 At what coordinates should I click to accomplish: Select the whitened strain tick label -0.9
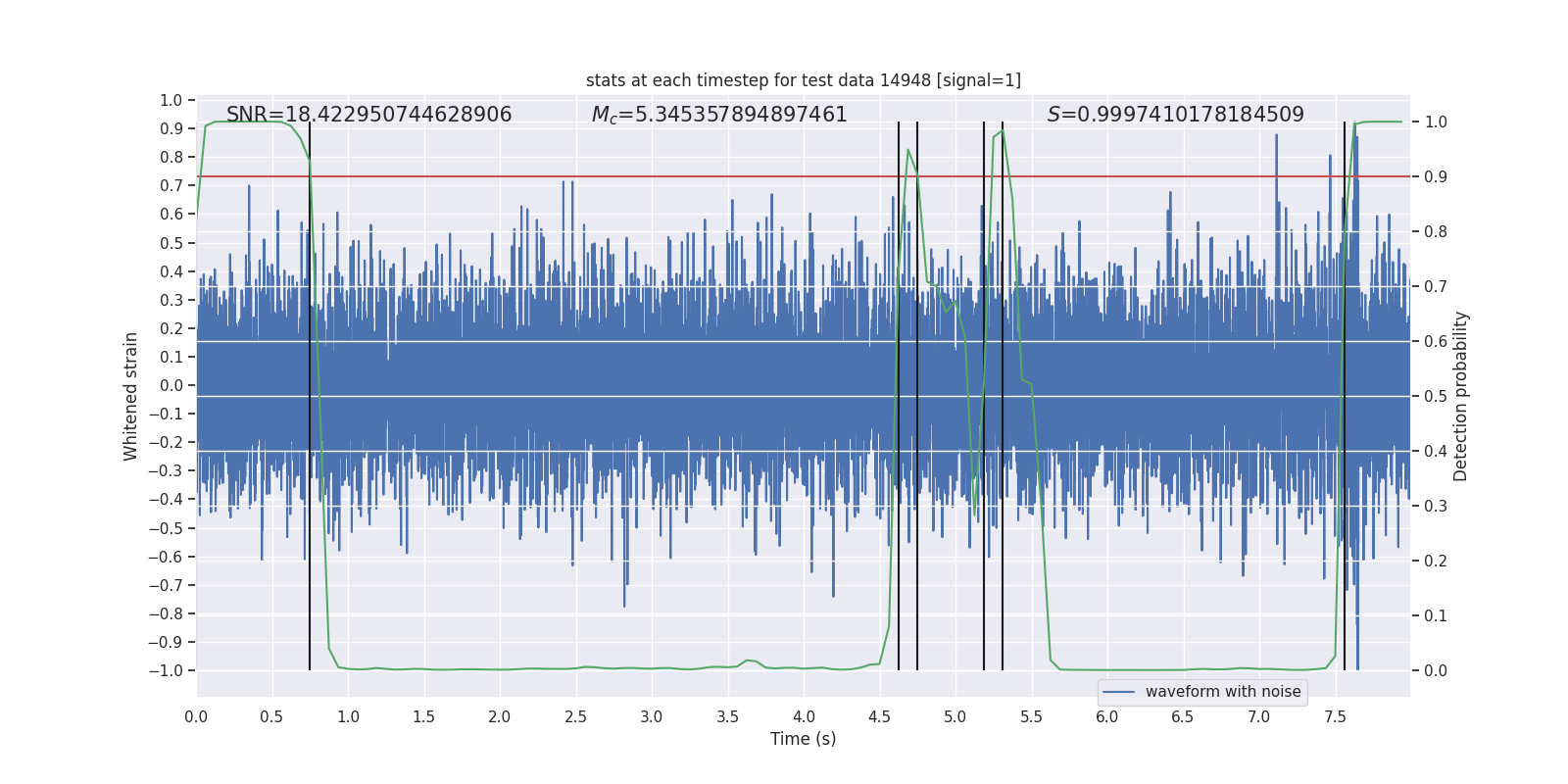(166, 643)
